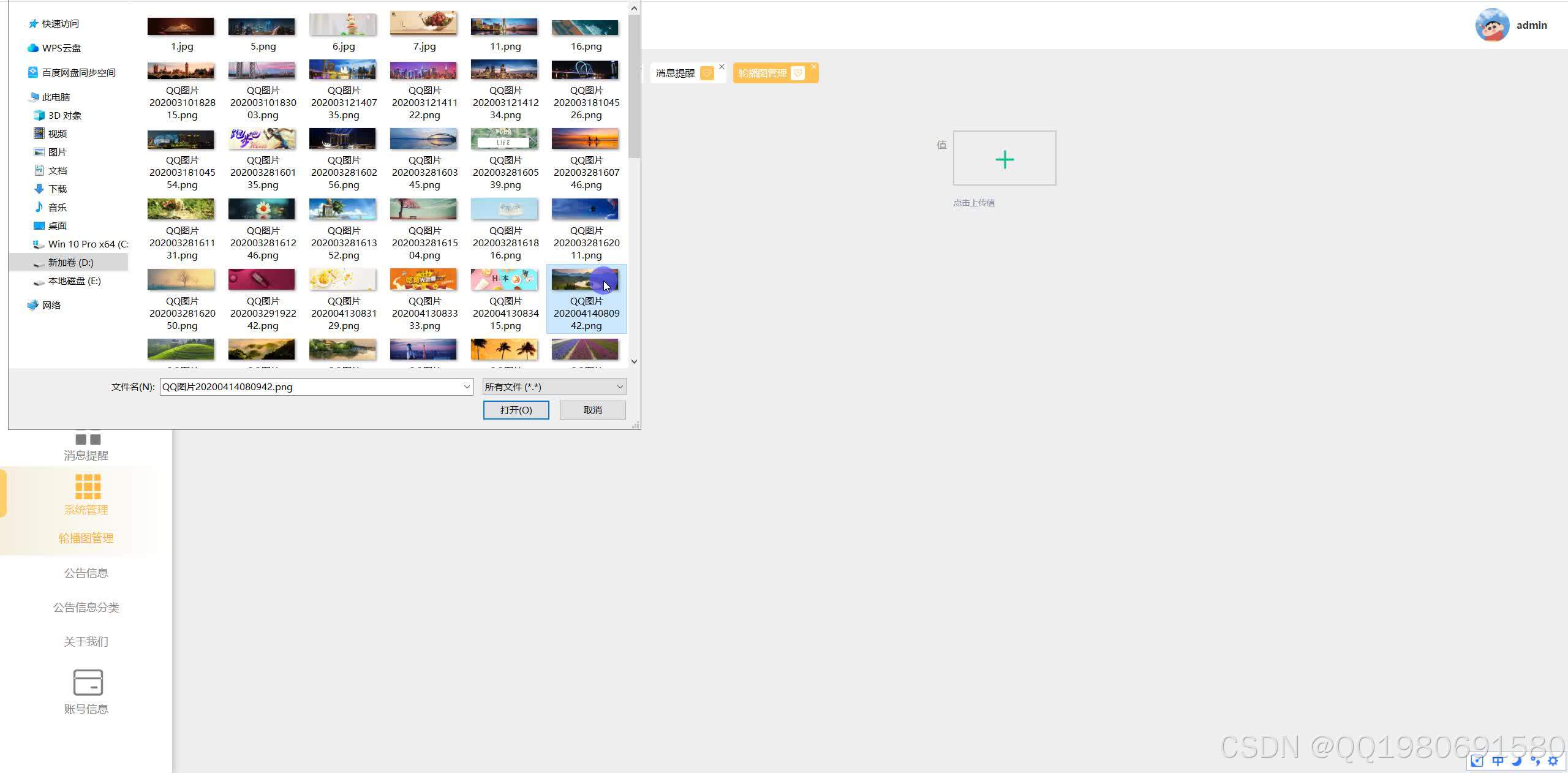Click the admin avatar picture
Viewport: 1568px width, 773px height.
1491,25
